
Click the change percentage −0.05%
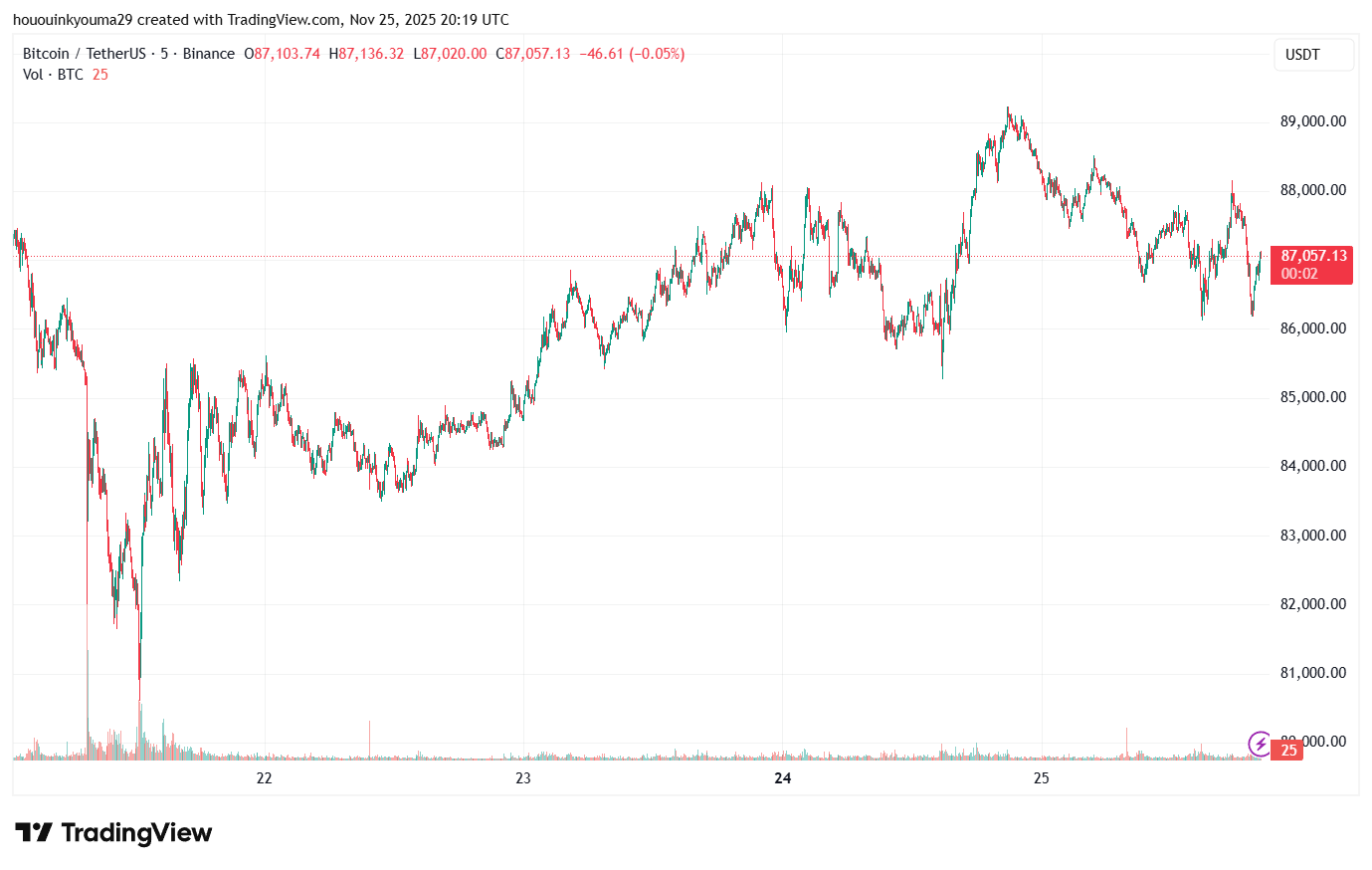(x=659, y=54)
